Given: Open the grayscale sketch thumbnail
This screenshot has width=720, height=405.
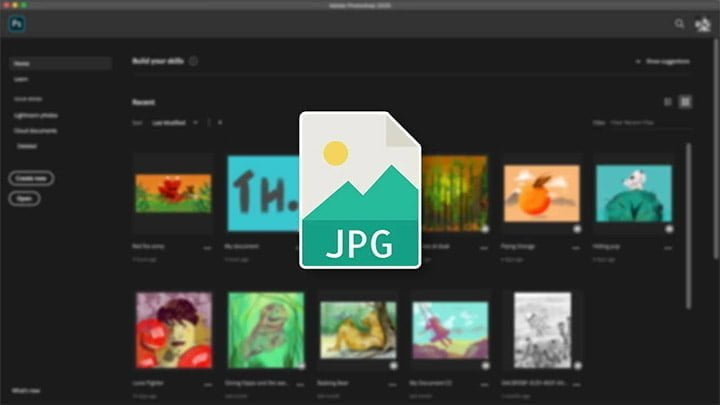Looking at the screenshot, I should point(542,330).
